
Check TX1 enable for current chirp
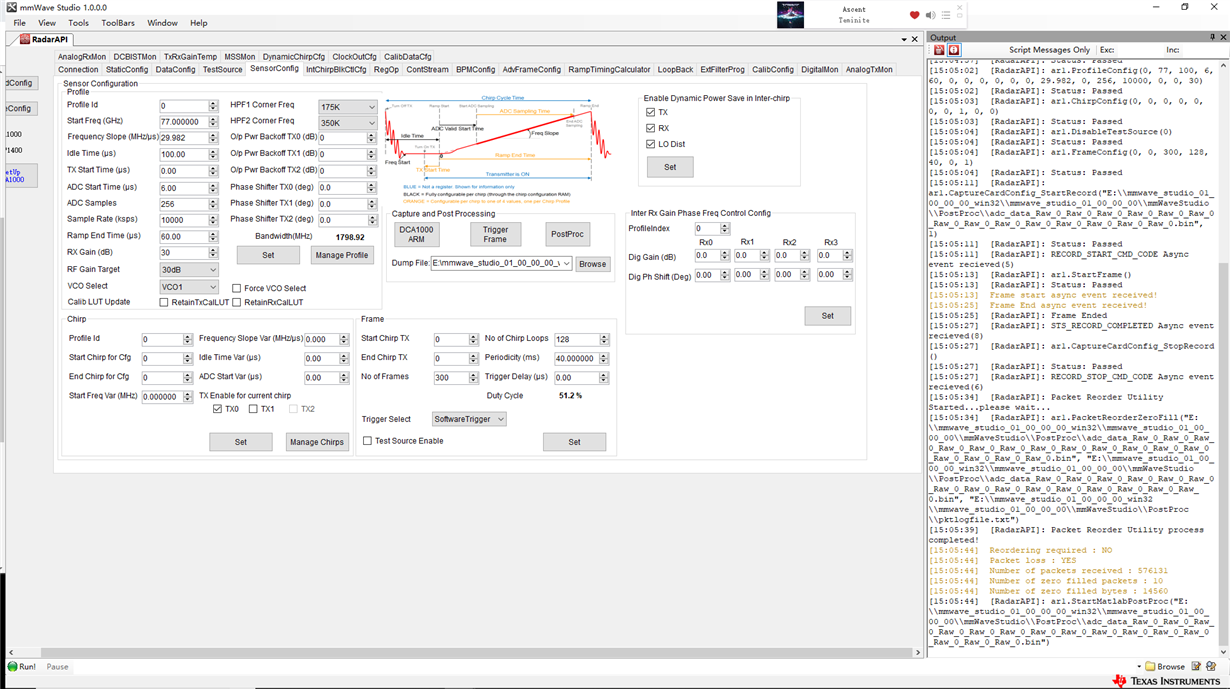253,409
